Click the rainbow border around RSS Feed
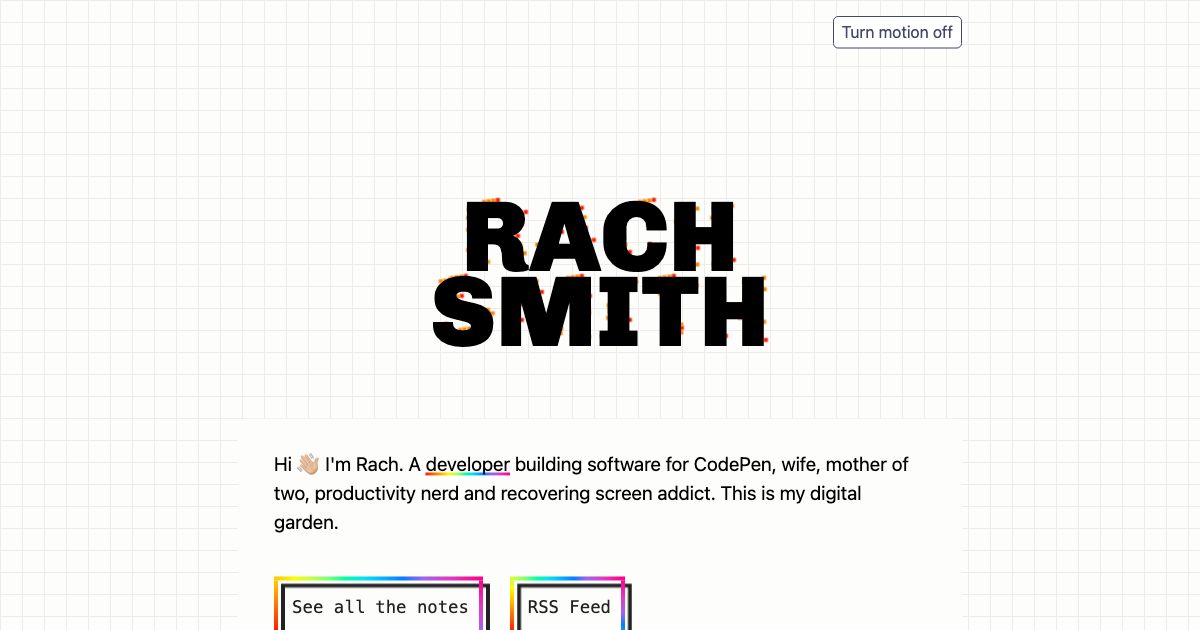This screenshot has height=630, width=1200. 568,578
